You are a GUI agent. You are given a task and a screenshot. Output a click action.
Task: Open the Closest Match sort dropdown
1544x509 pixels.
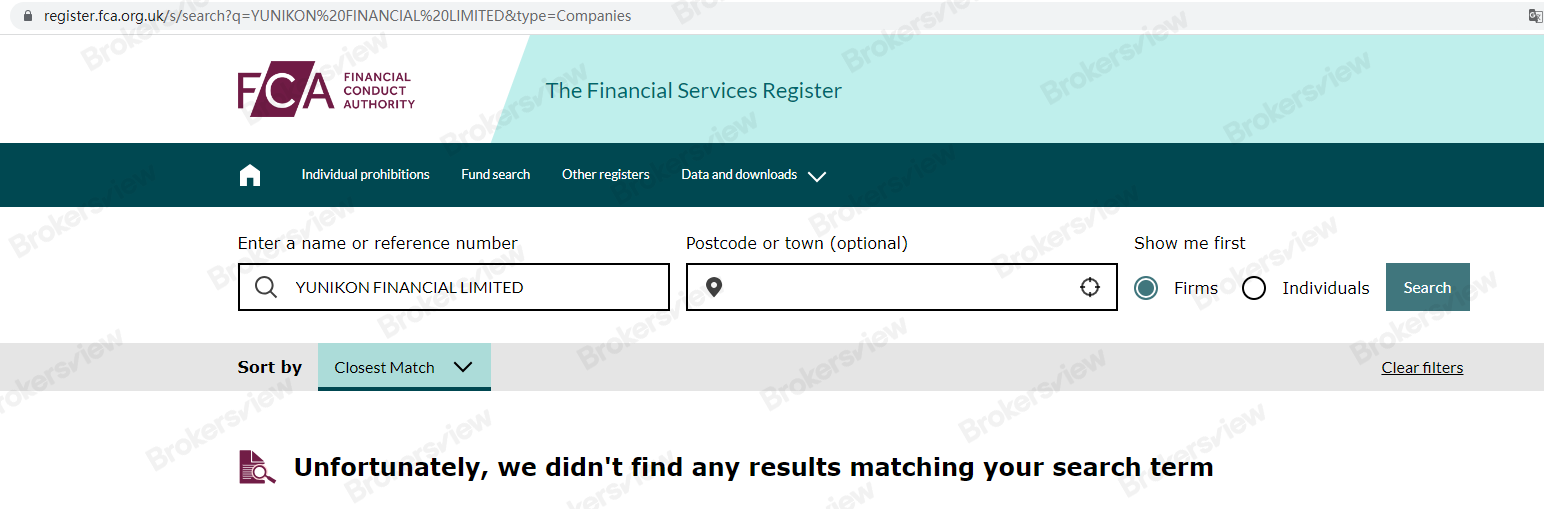click(x=404, y=367)
